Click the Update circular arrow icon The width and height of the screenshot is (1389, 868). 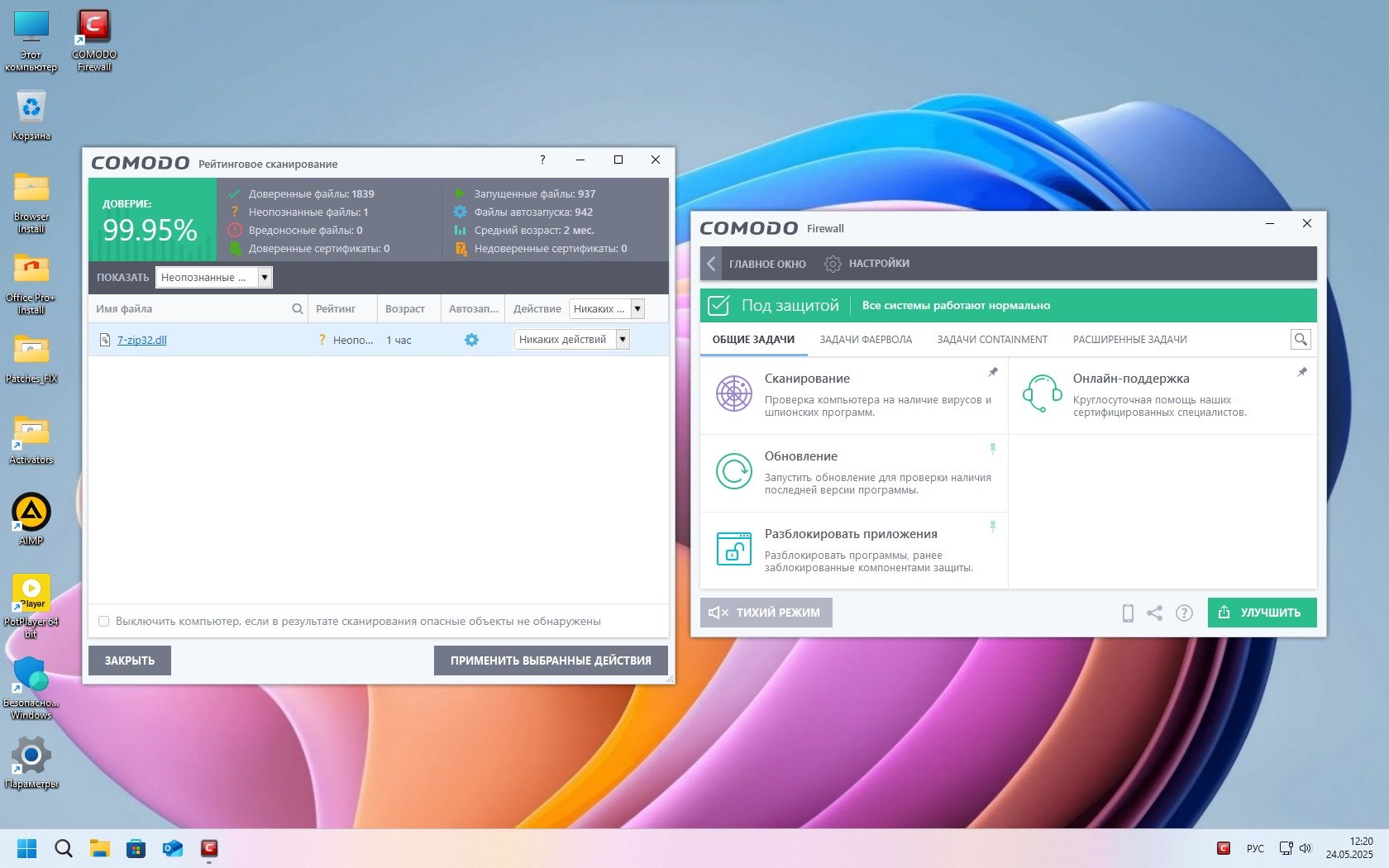coord(733,471)
